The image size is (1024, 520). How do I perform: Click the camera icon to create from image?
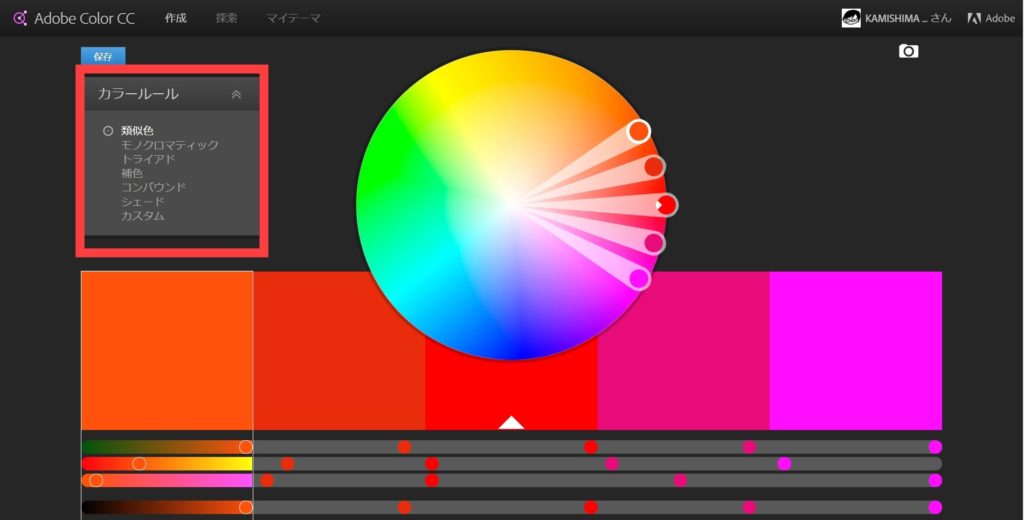(908, 51)
